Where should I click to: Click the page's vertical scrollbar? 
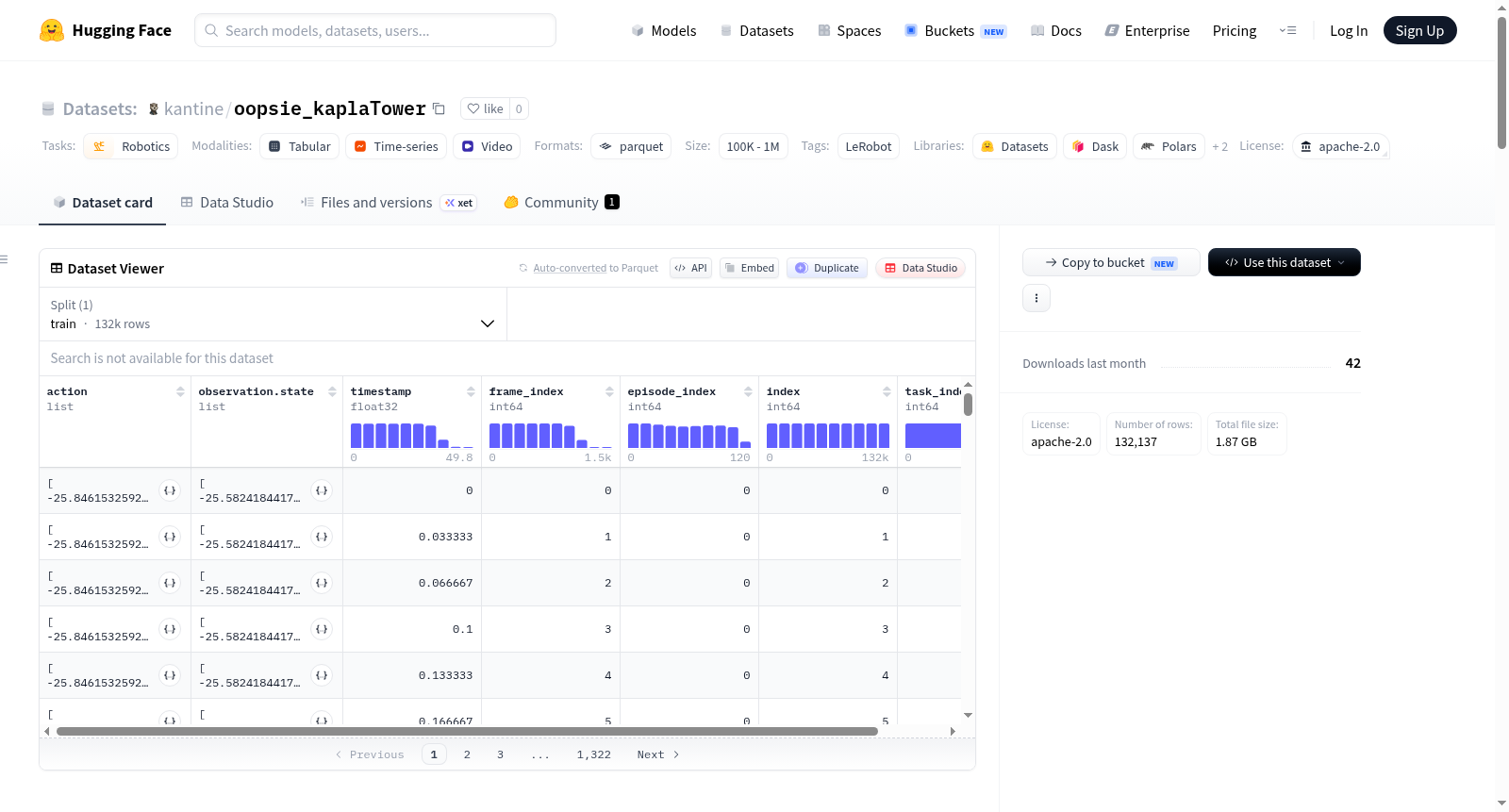pos(1501,83)
